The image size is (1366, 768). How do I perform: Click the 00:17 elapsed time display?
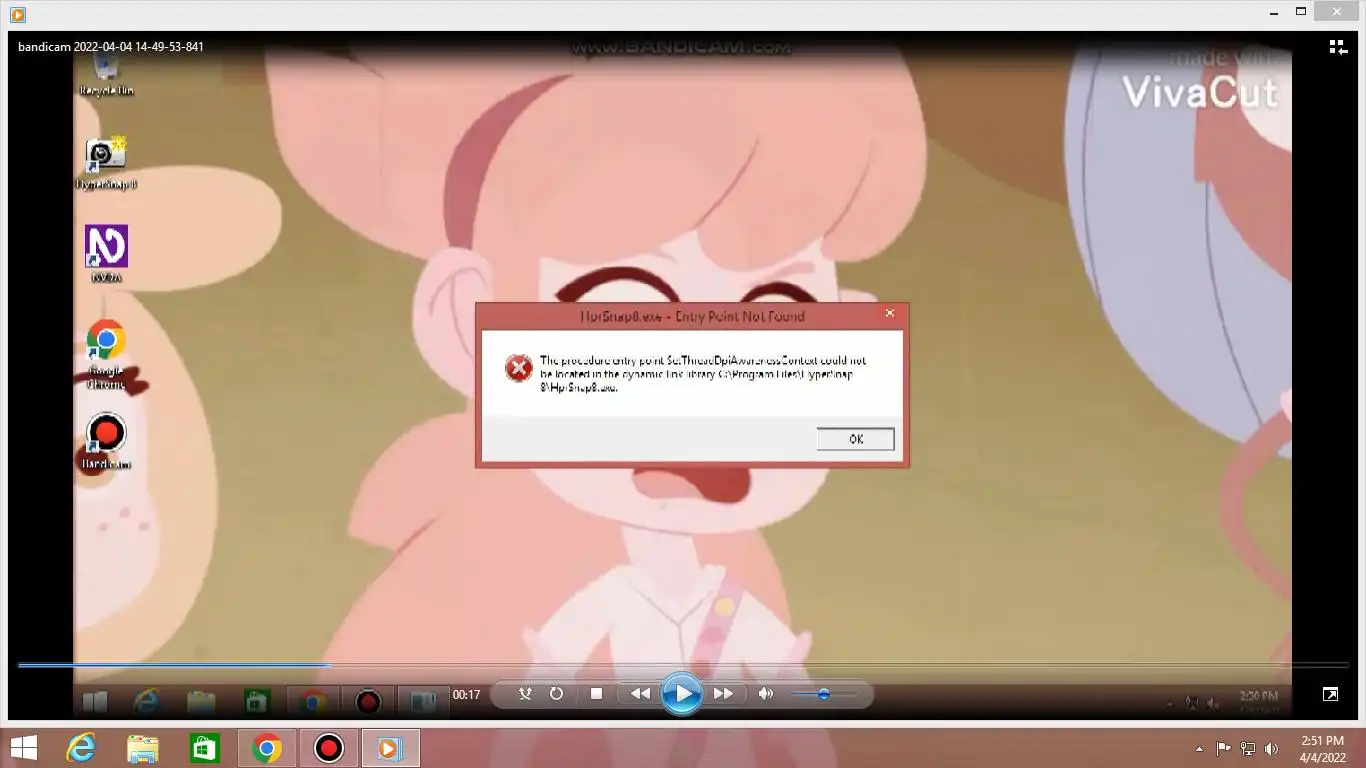pyautogui.click(x=466, y=694)
